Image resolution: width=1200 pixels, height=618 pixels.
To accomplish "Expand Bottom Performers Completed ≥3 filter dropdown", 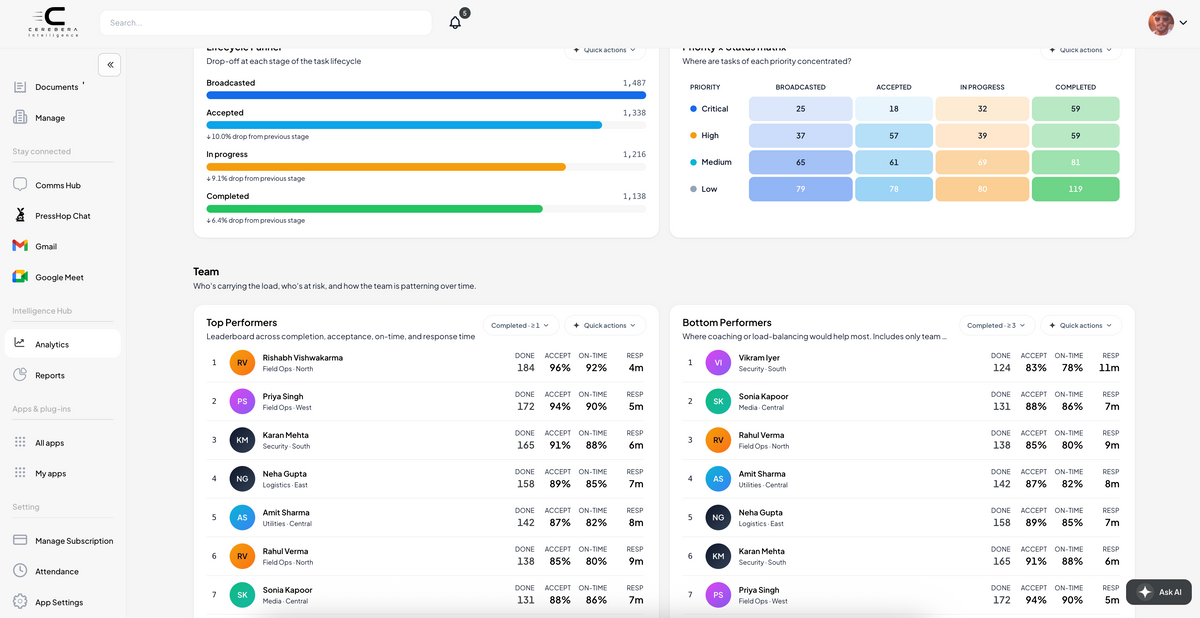I will [997, 325].
